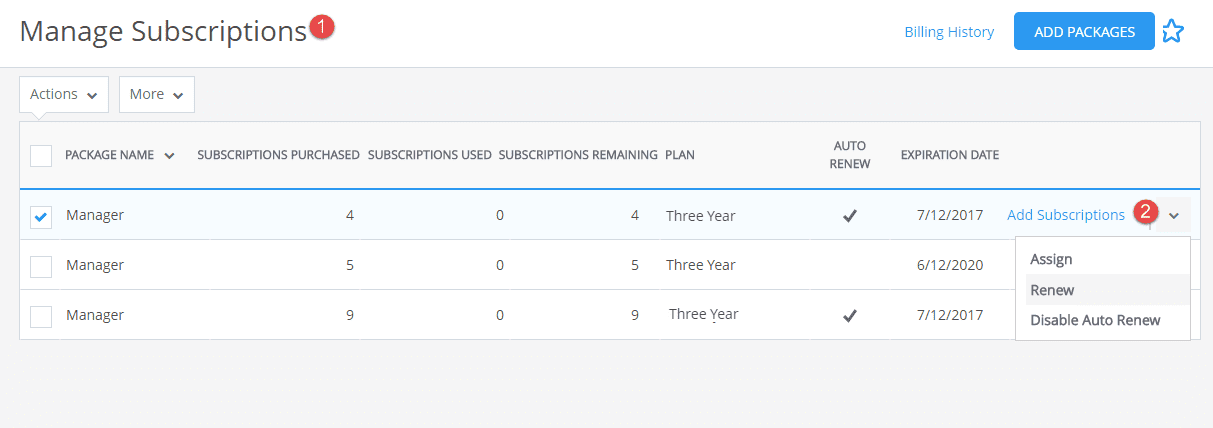Check the second Manager row checkbox
The height and width of the screenshot is (428, 1213).
click(x=41, y=266)
